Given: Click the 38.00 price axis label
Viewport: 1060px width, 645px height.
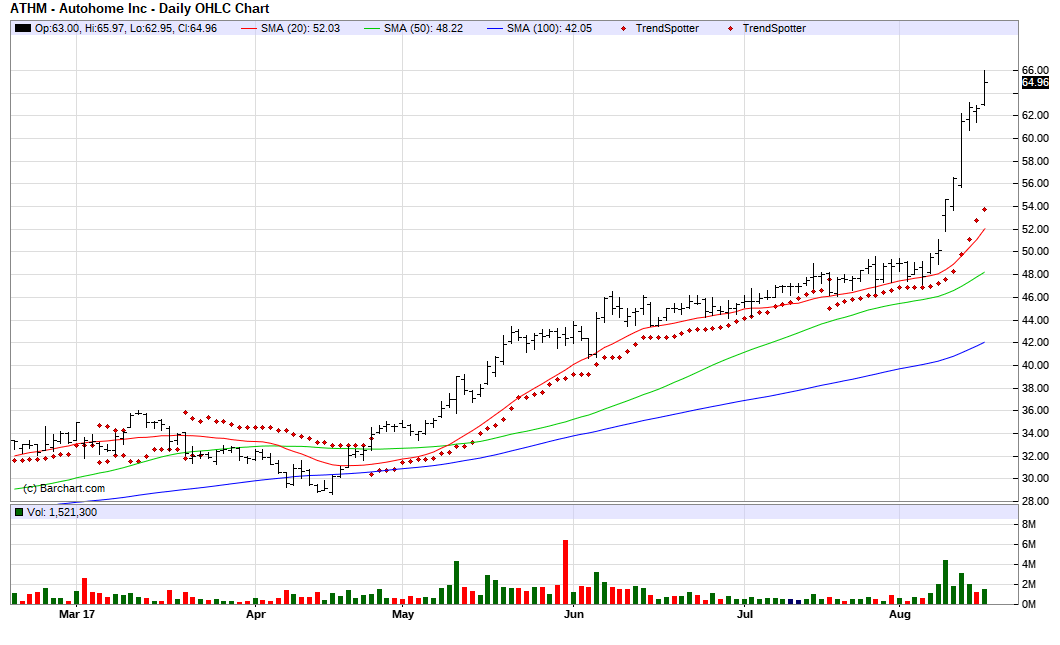Looking at the screenshot, I should pos(1035,388).
